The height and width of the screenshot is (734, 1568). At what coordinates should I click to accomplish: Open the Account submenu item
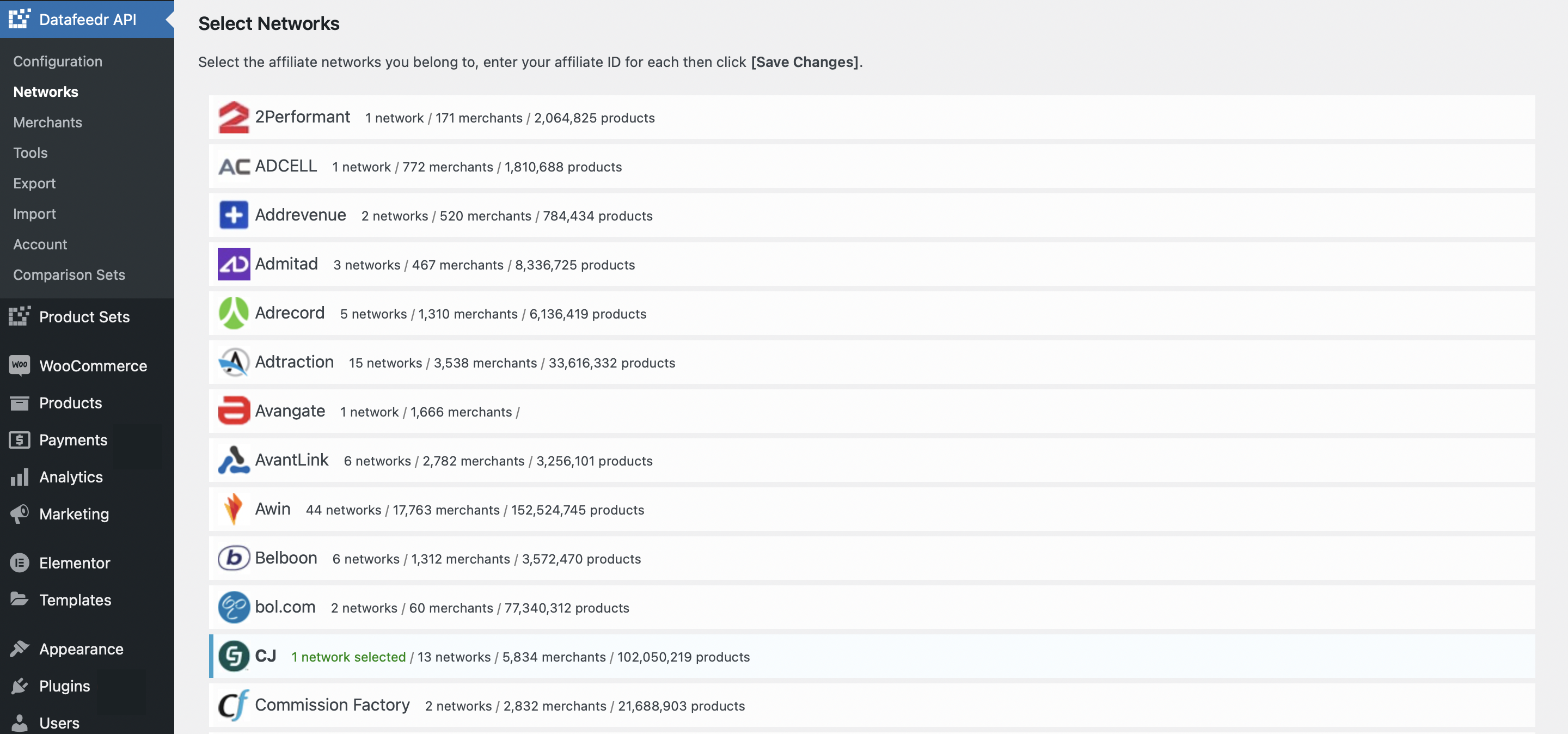click(x=40, y=243)
